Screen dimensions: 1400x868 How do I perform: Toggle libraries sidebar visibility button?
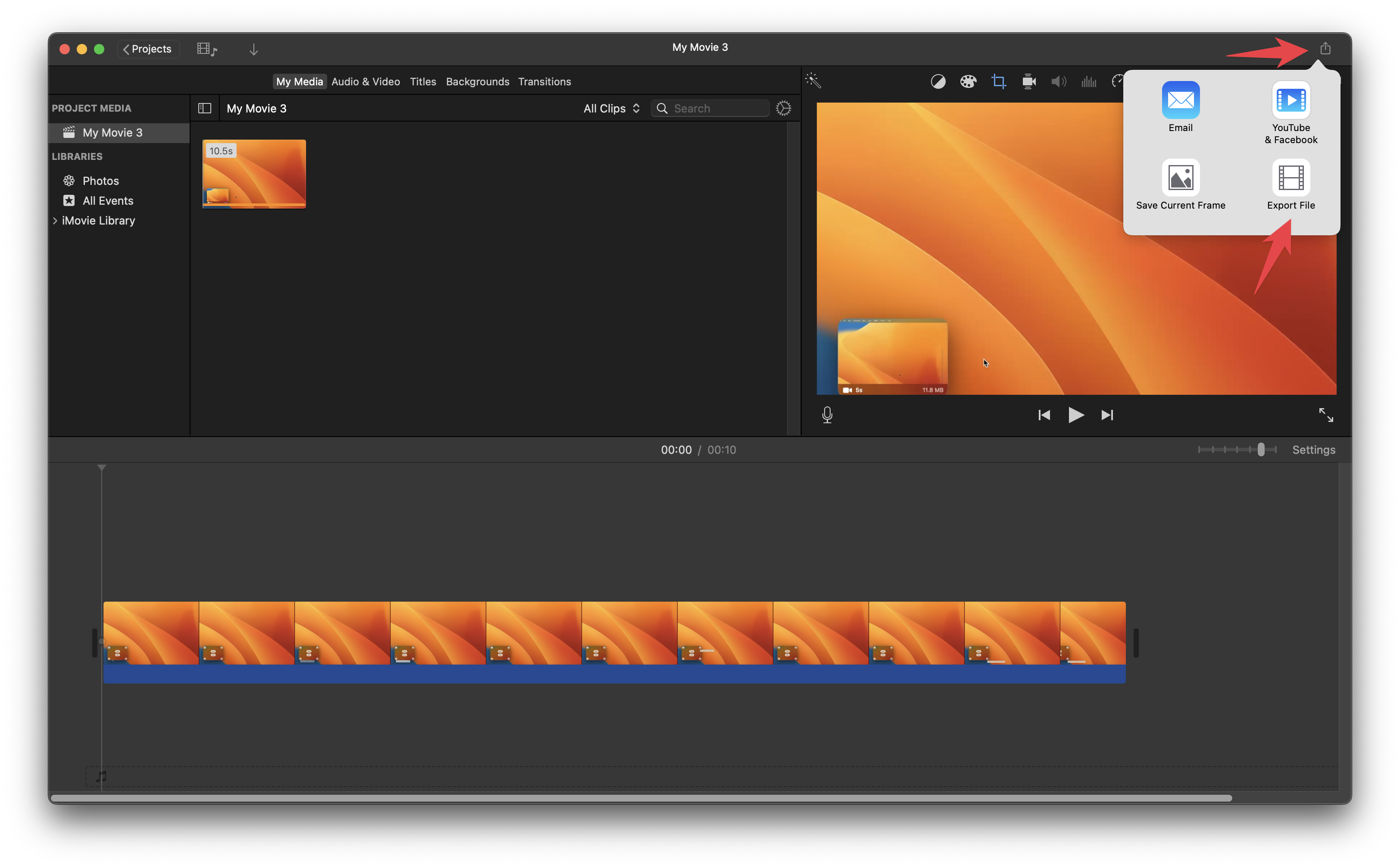click(204, 108)
